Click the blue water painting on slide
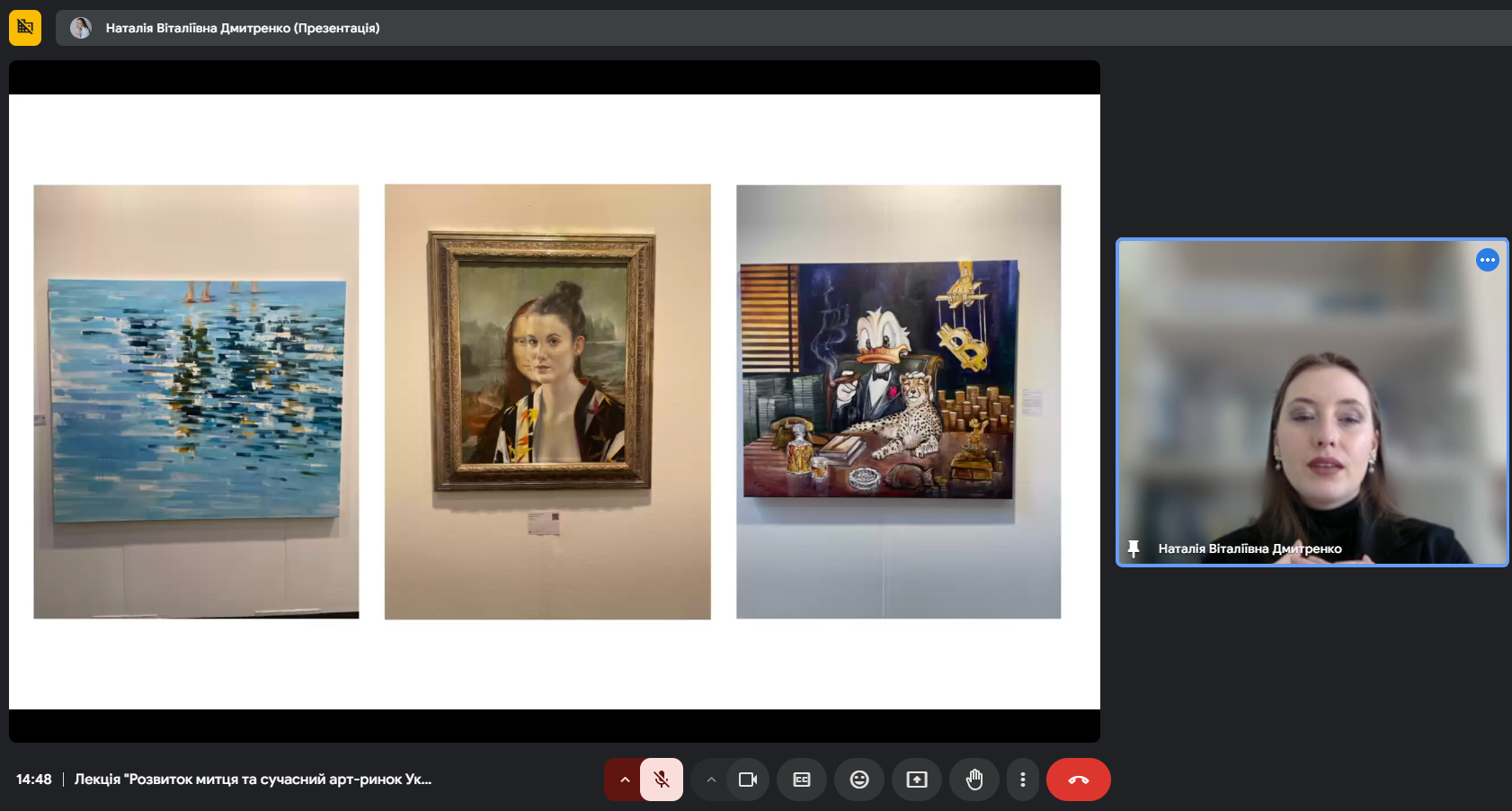The image size is (1512, 811). point(197,400)
